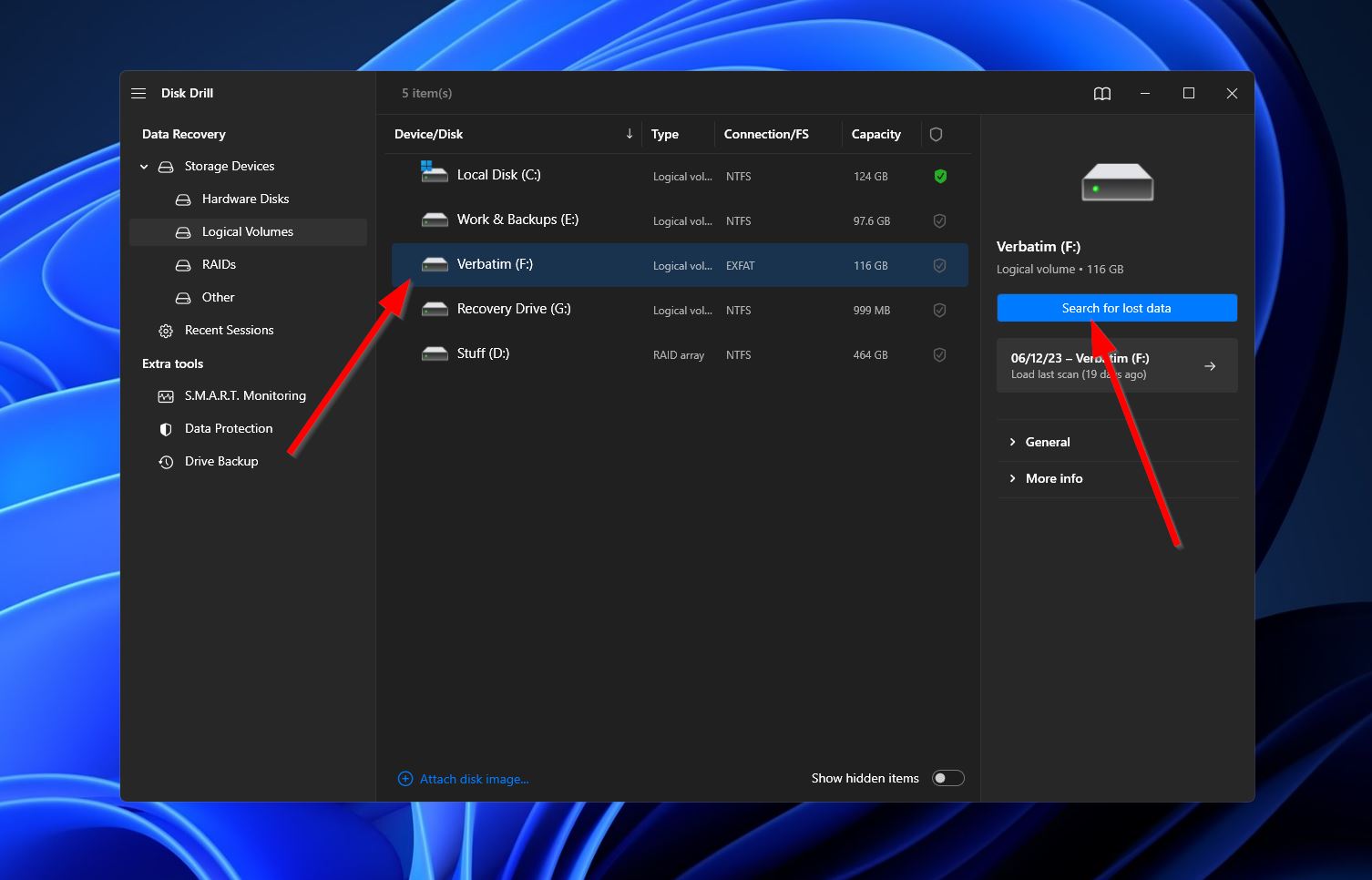Click protection shield for Verbatim (F:) row
1372x880 pixels.
[x=939, y=265]
